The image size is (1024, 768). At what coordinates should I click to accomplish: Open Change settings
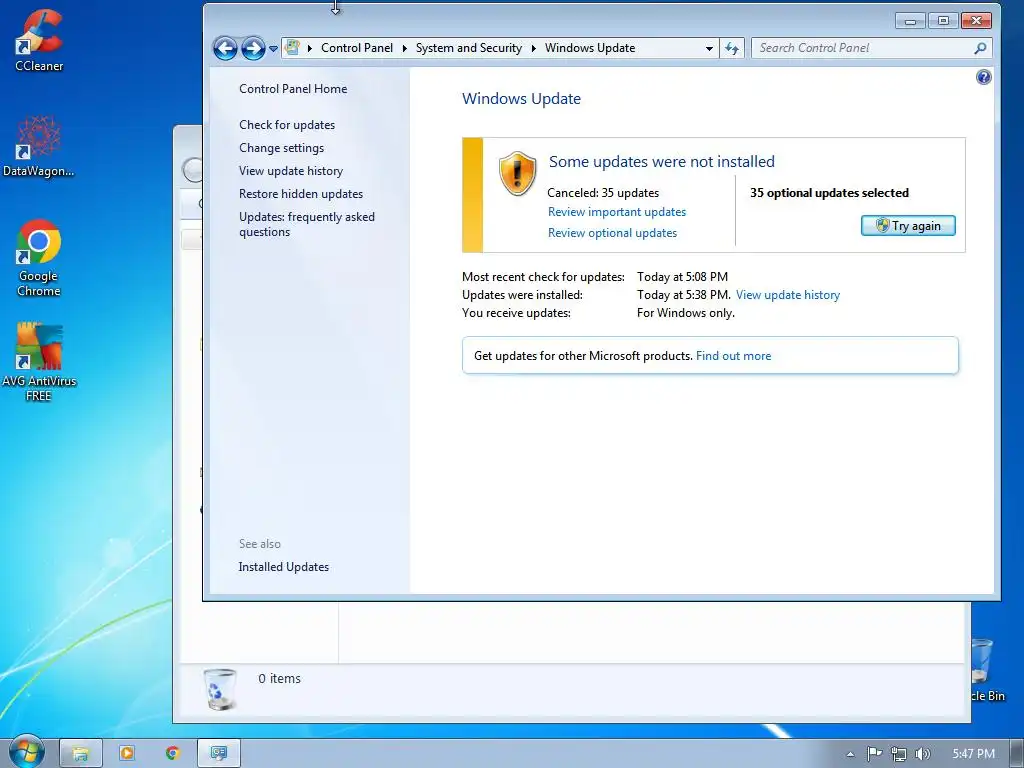coord(281,148)
